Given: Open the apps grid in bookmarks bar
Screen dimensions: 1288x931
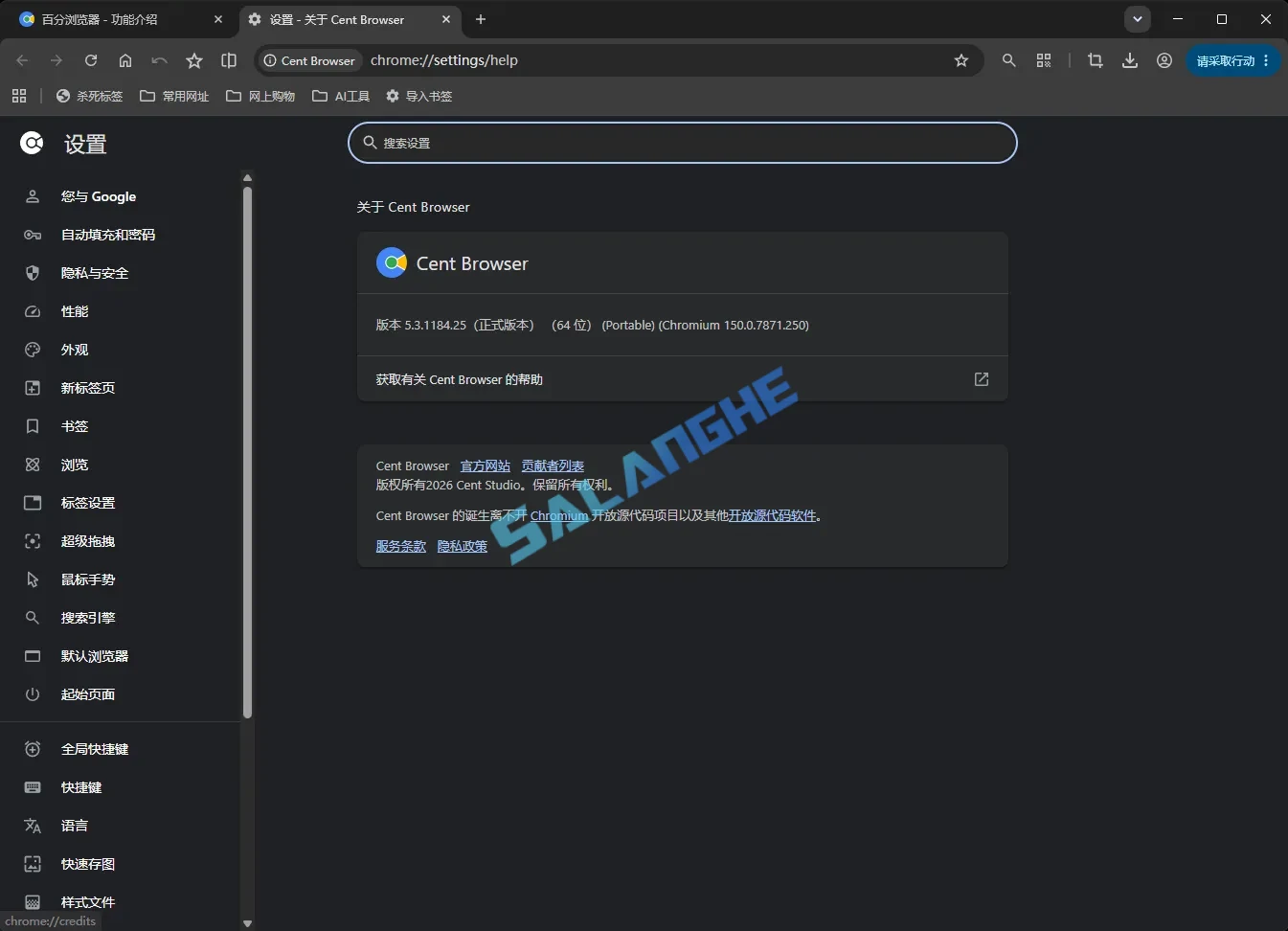Looking at the screenshot, I should (19, 96).
